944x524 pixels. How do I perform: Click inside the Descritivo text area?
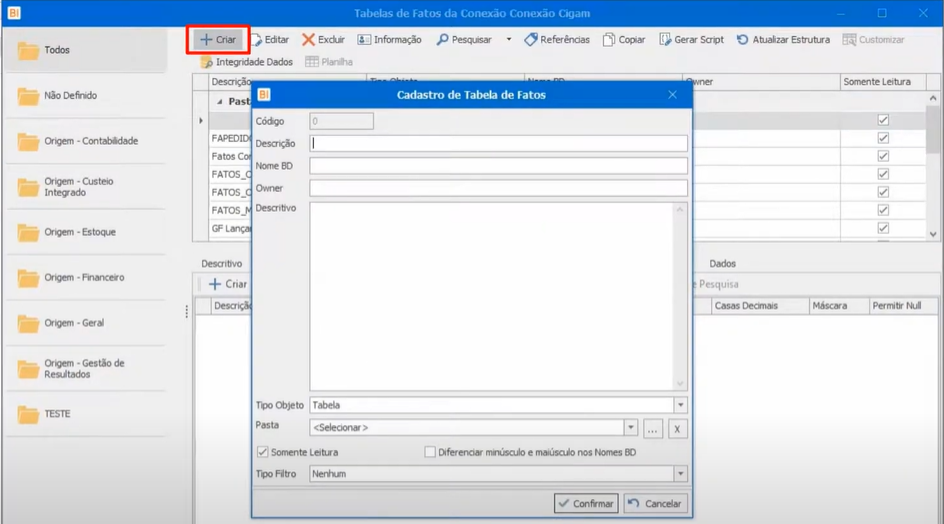492,296
